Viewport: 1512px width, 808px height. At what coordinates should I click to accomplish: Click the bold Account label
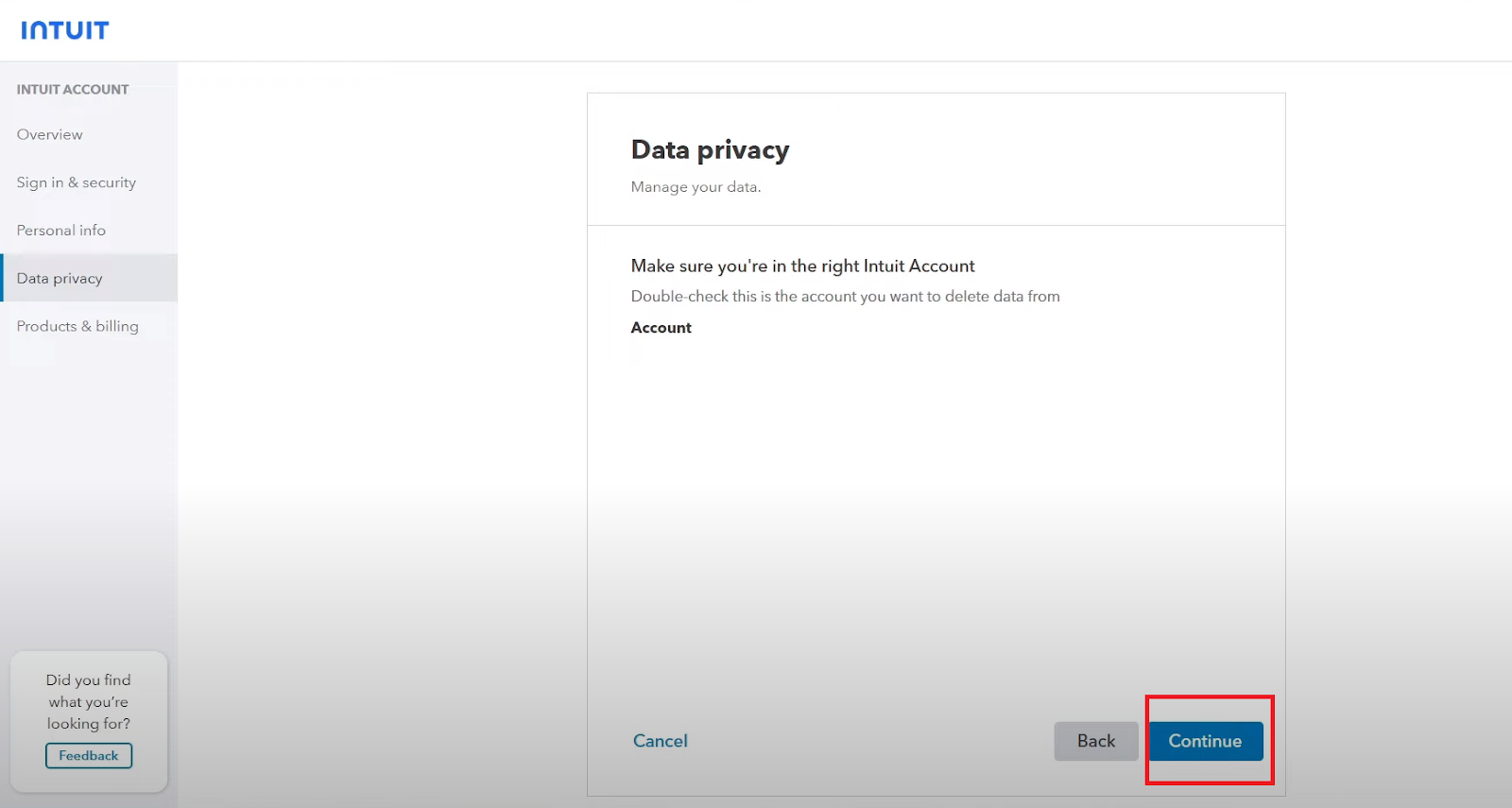[x=661, y=328]
